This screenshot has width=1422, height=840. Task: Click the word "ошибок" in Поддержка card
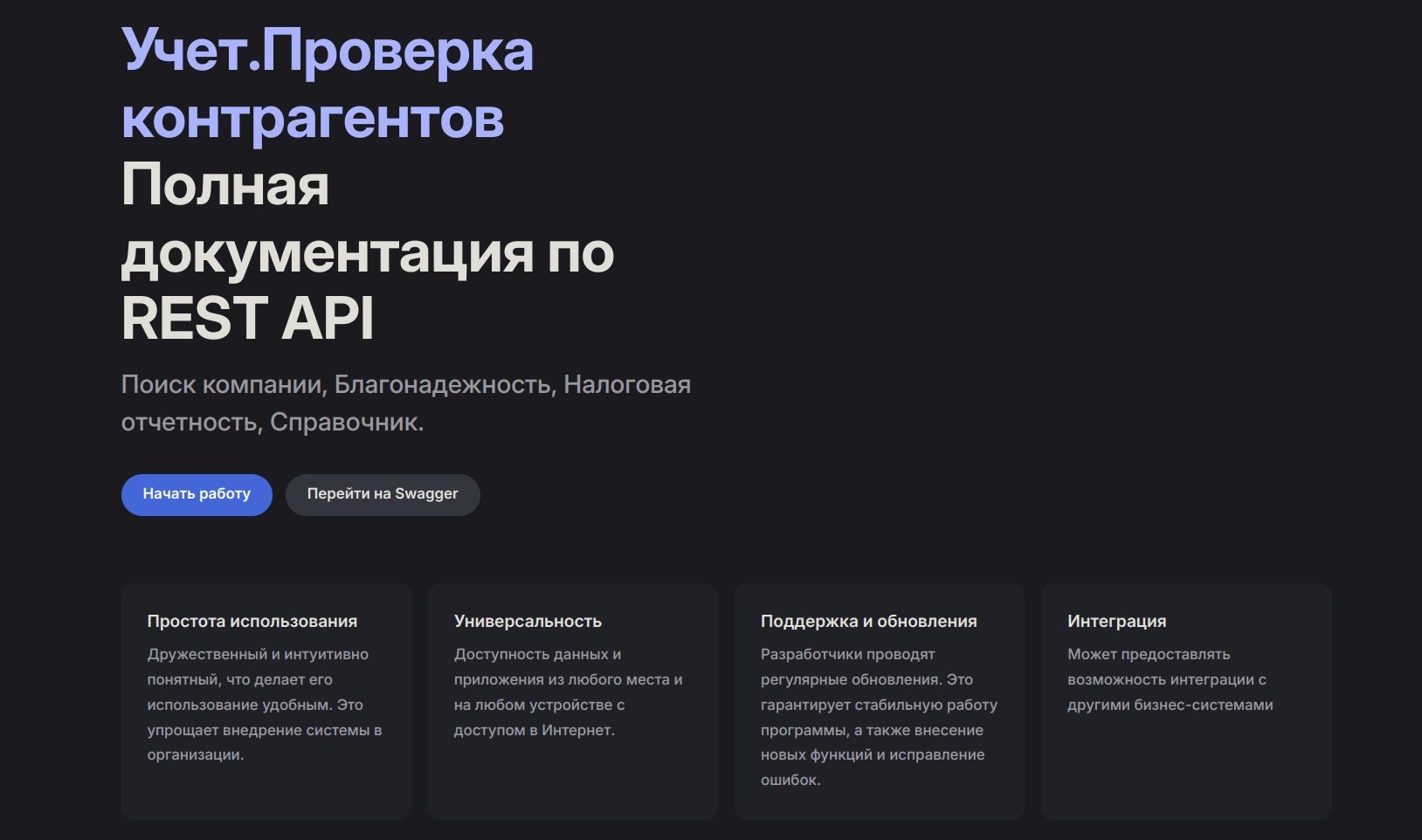(x=789, y=780)
